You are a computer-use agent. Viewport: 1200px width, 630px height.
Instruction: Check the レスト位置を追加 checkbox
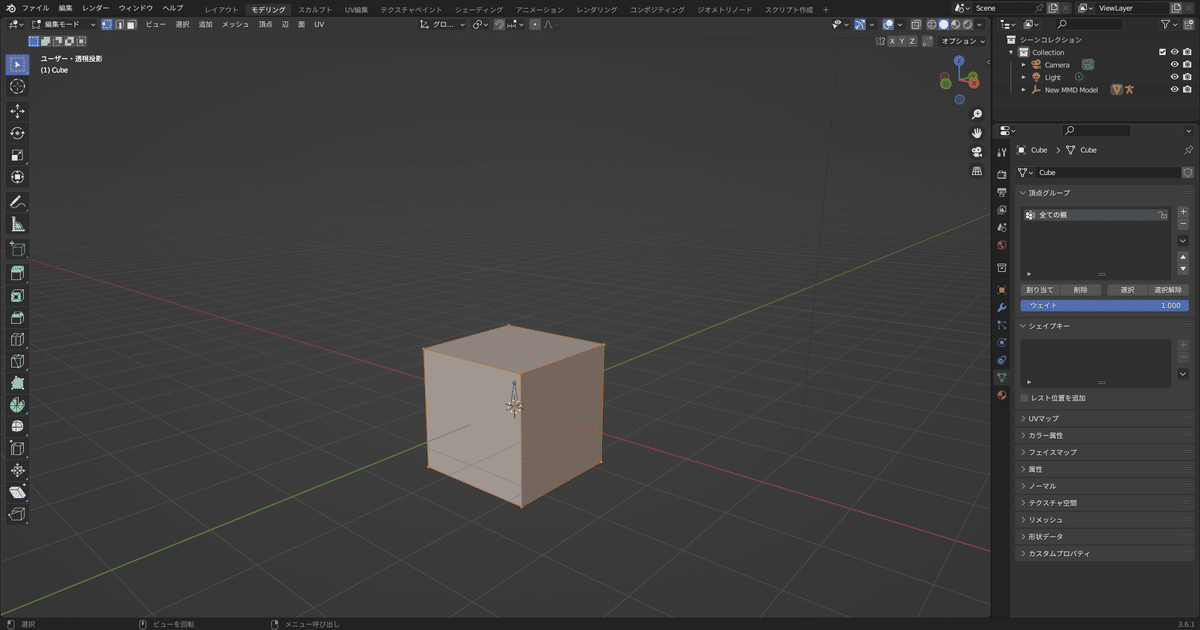(x=1024, y=398)
